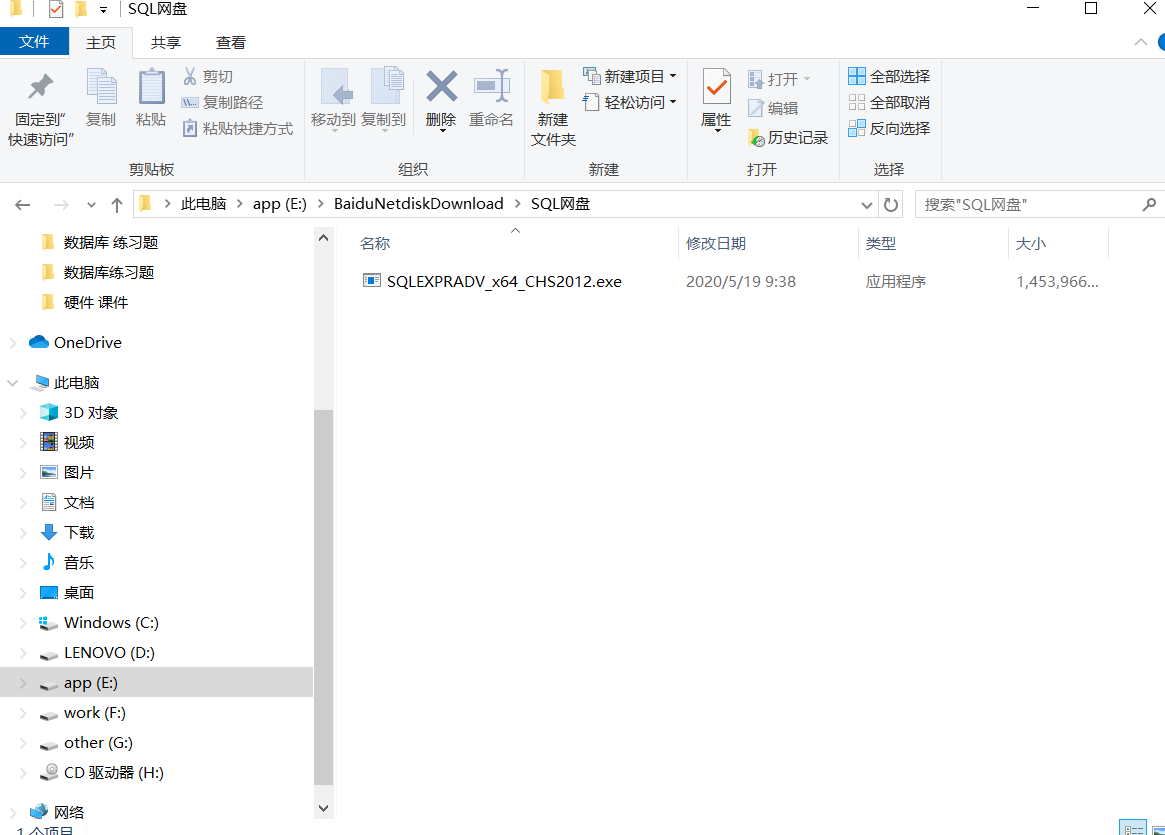This screenshot has height=835, width=1165.
Task: Clear selection with 全部取消
Action: [889, 103]
